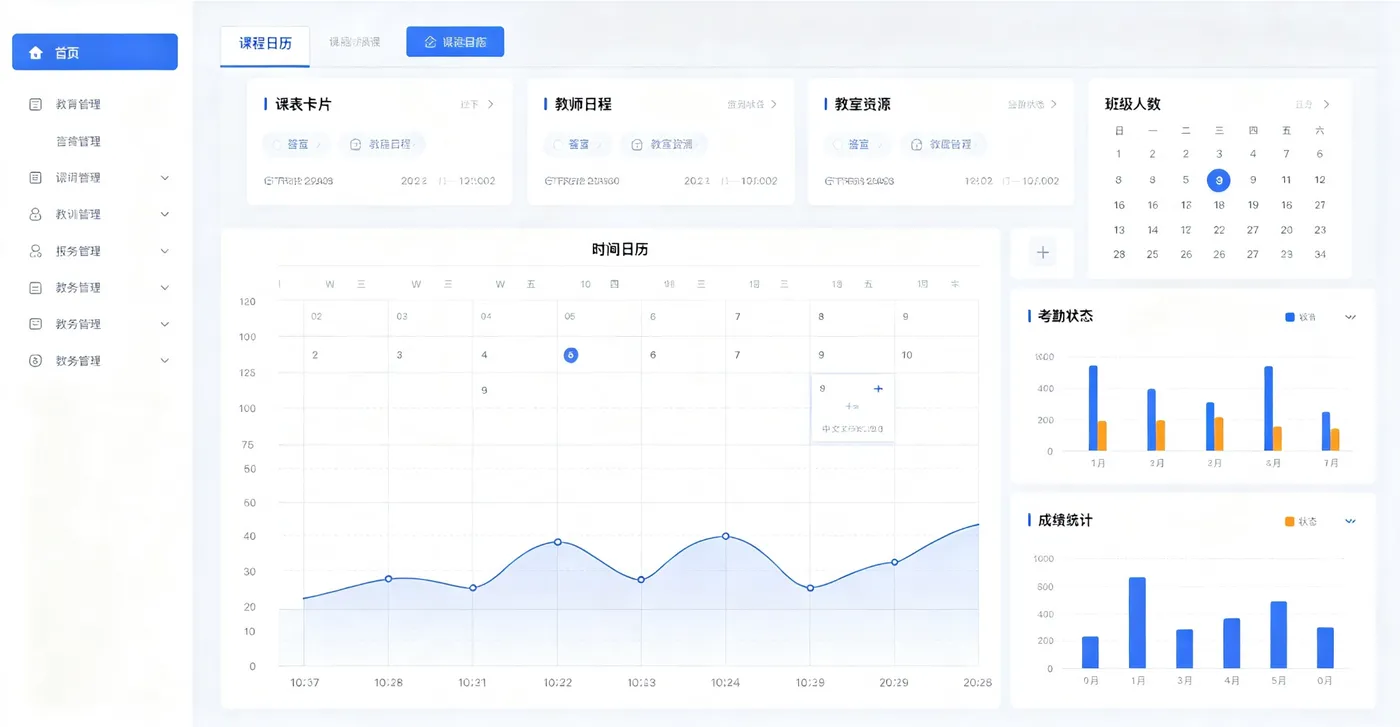
Task: Open the submenu item under 教育管理
Action: point(78,141)
